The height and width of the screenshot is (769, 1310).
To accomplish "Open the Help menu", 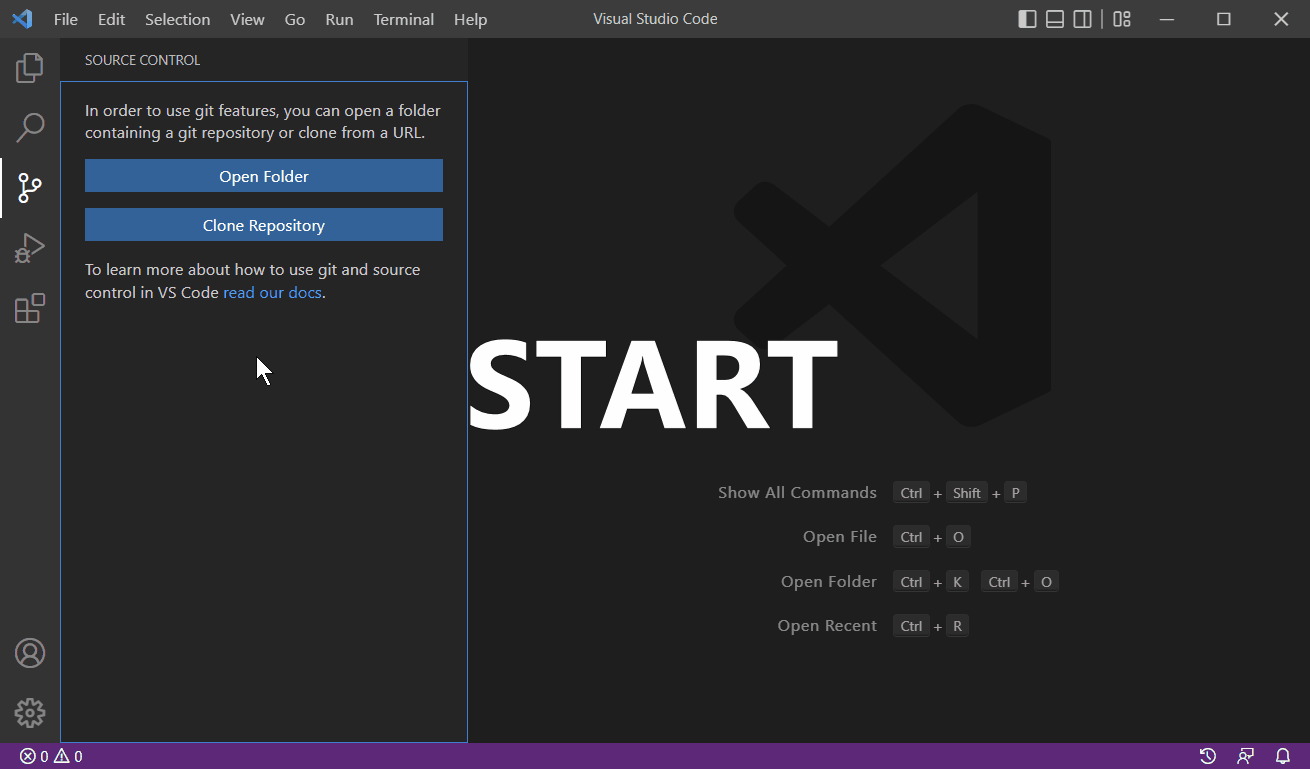I will [x=470, y=19].
